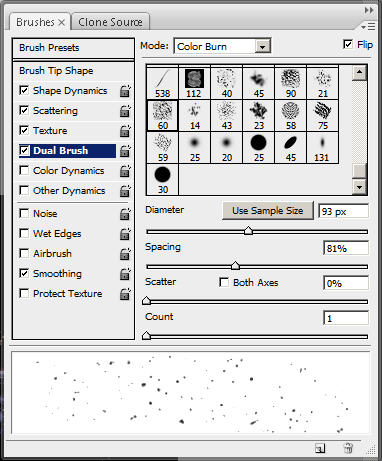The image size is (382, 461).
Task: Pick the brush tip labeled 60
Action: pos(162,115)
